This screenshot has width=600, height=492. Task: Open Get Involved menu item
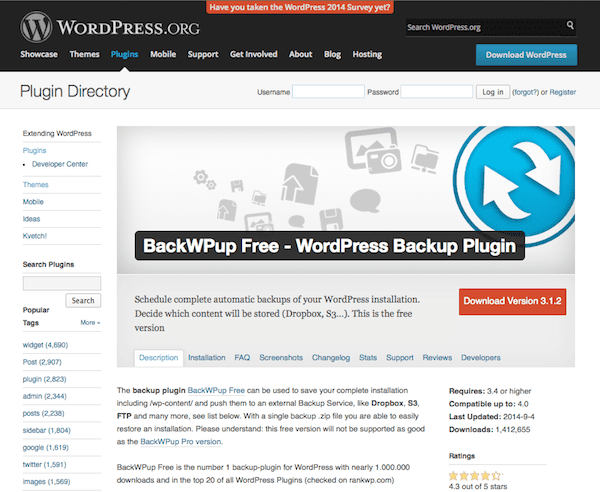tap(254, 54)
